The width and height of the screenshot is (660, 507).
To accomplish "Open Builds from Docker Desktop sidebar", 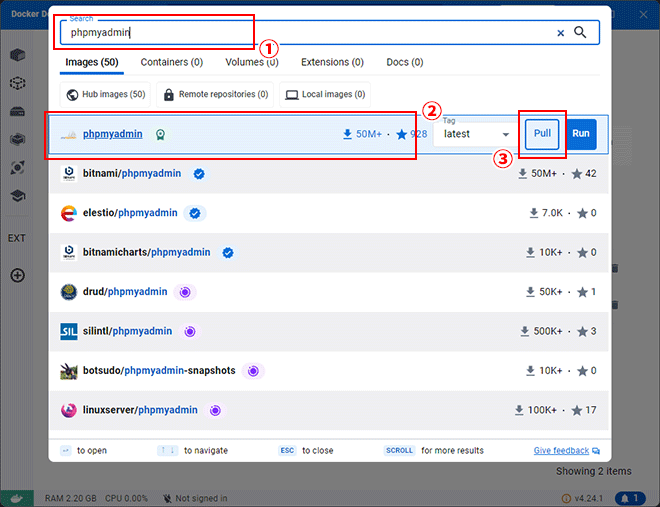I will click(x=17, y=139).
